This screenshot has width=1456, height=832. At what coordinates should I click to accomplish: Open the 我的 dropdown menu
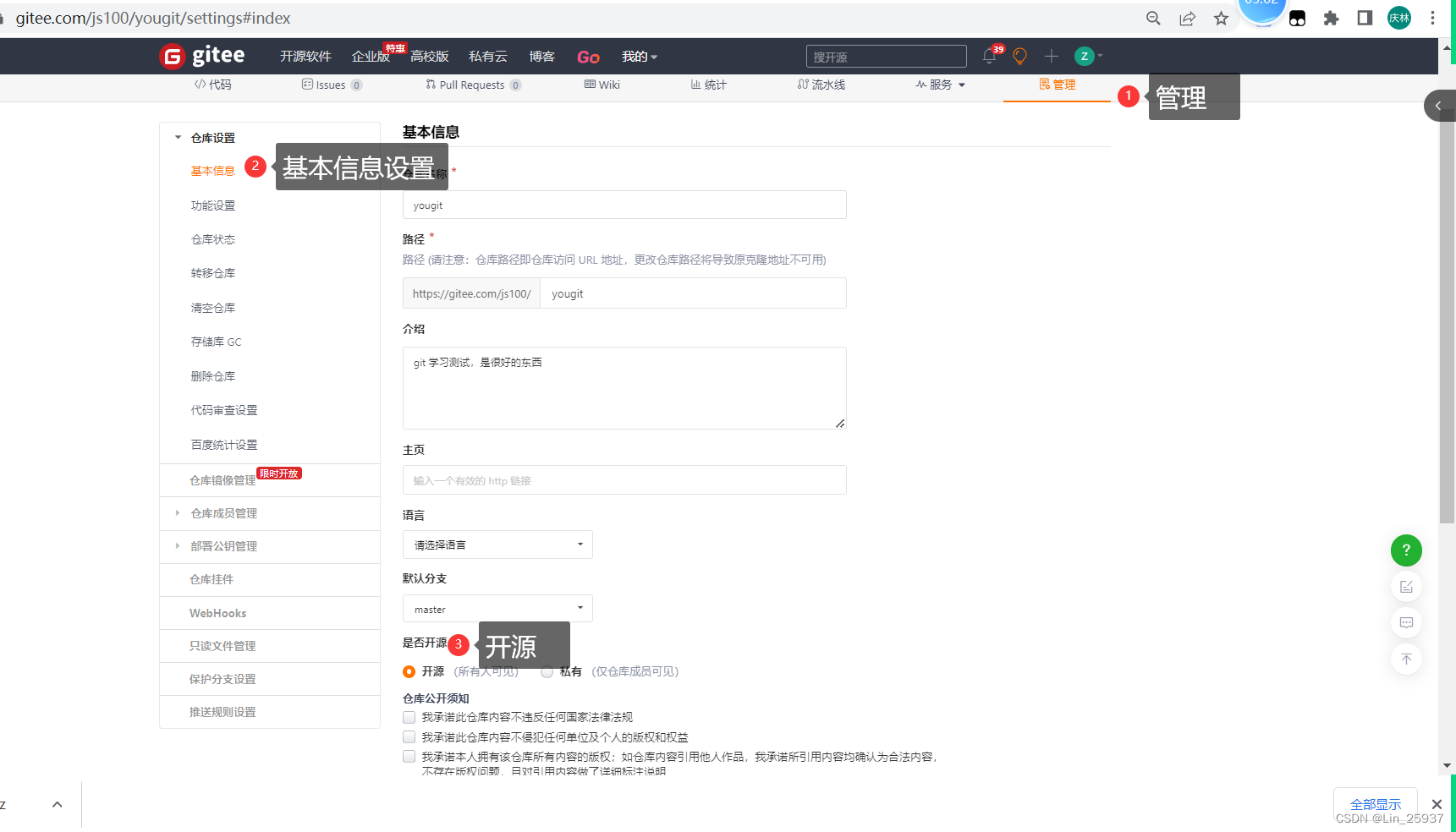coord(639,57)
